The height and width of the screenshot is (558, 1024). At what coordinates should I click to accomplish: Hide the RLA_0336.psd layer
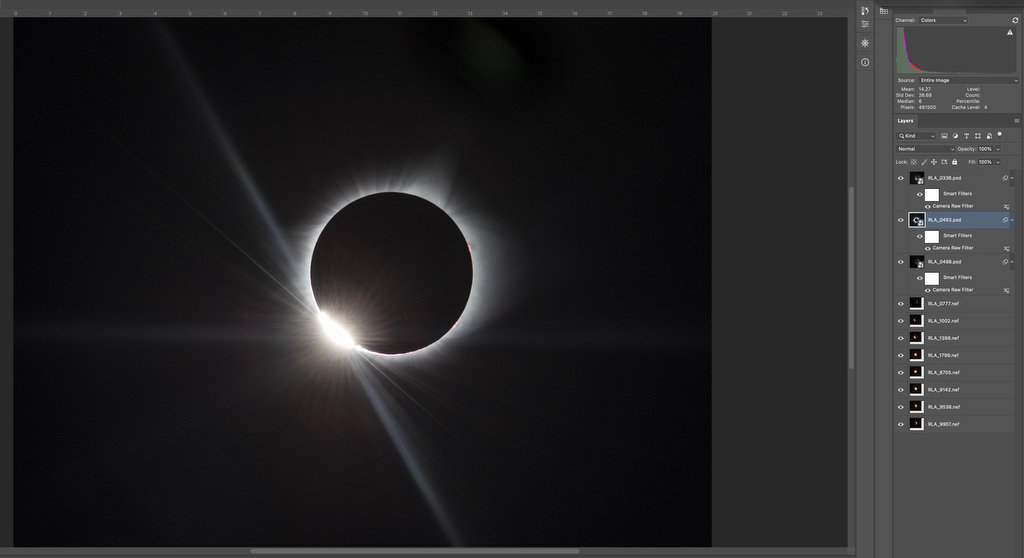(900, 178)
